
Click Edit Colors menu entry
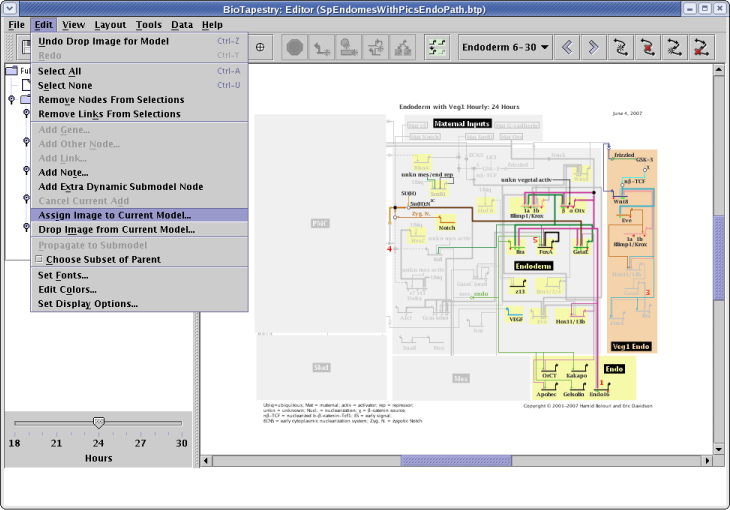[x=67, y=289]
